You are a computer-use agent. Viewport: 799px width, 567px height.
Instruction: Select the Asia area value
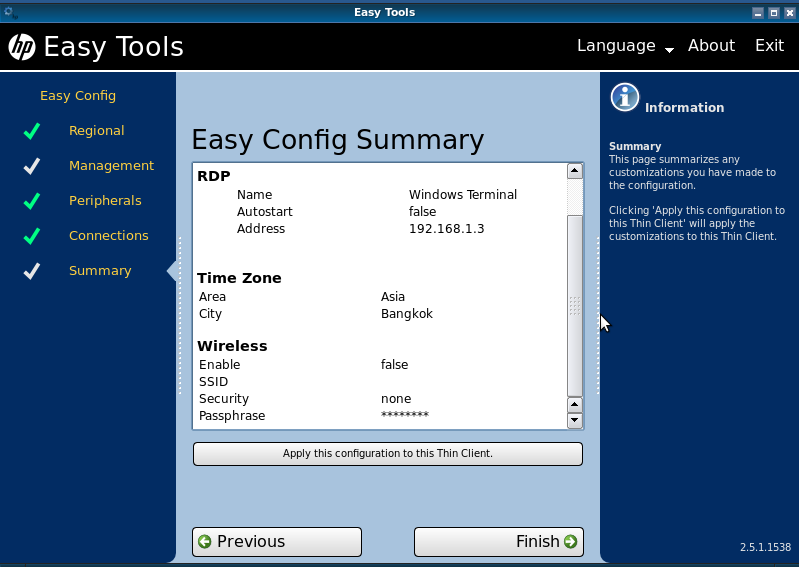coord(393,296)
